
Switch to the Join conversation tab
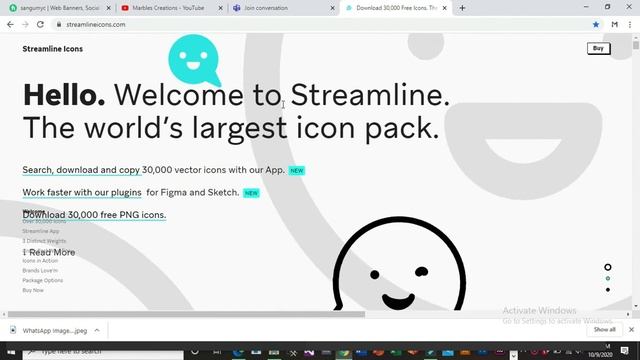point(283,8)
